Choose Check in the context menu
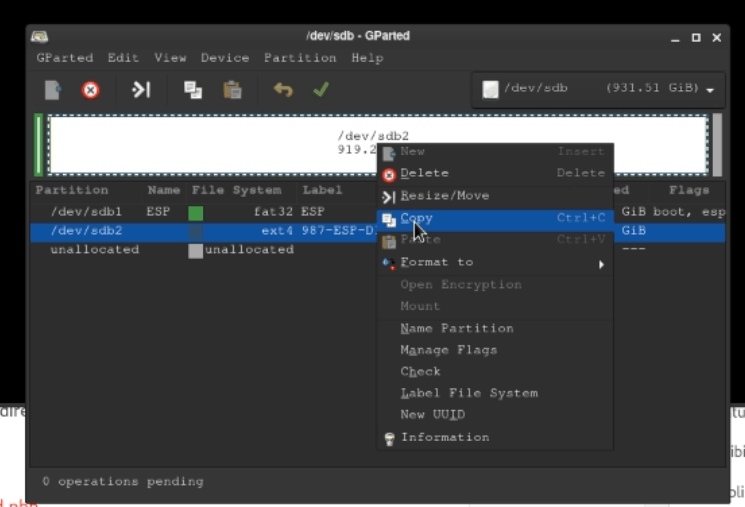Image resolution: width=745 pixels, height=507 pixels. pyautogui.click(x=496, y=372)
